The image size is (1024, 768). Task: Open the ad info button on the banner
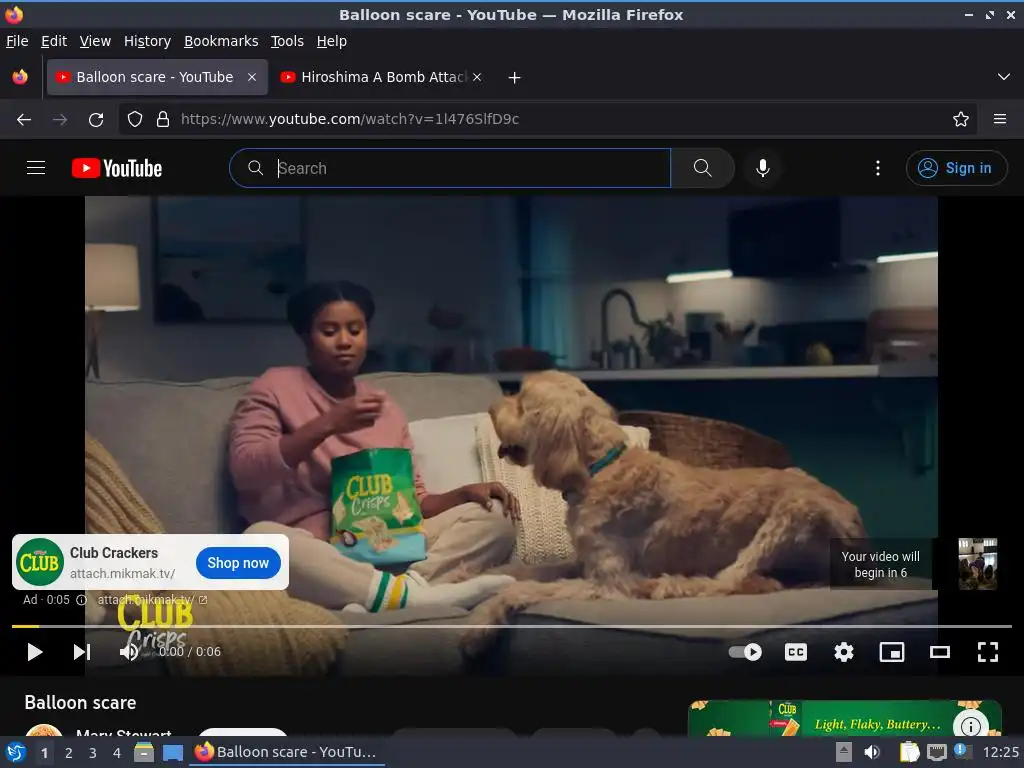(970, 726)
